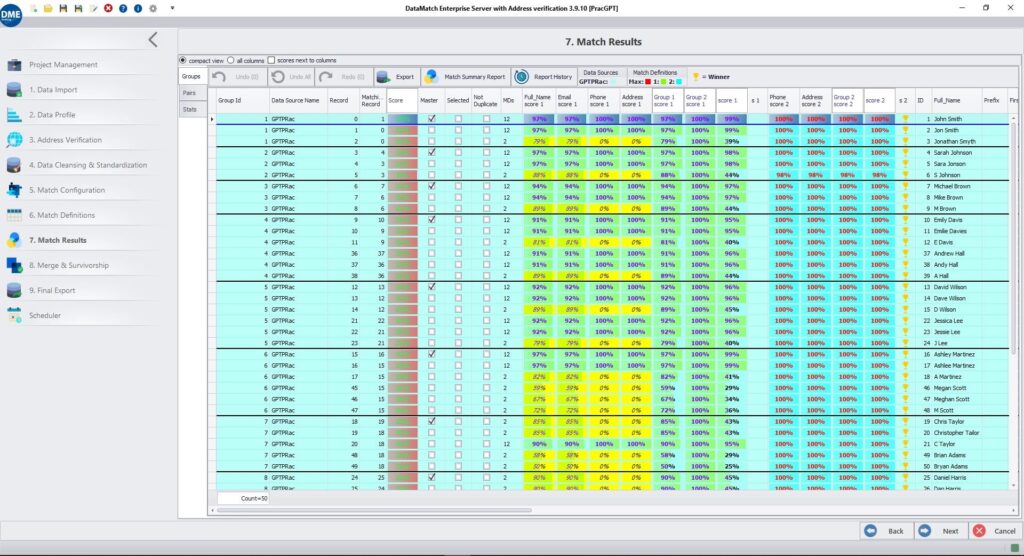Click the Scheduler calendar icon
The image size is (1024, 556).
click(14, 315)
